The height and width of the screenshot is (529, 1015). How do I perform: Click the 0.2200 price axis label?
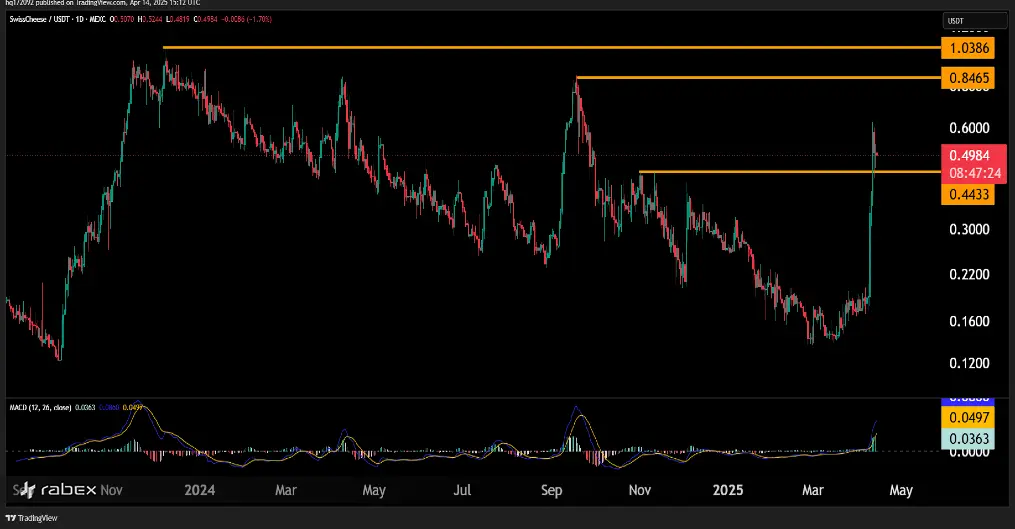coord(969,275)
